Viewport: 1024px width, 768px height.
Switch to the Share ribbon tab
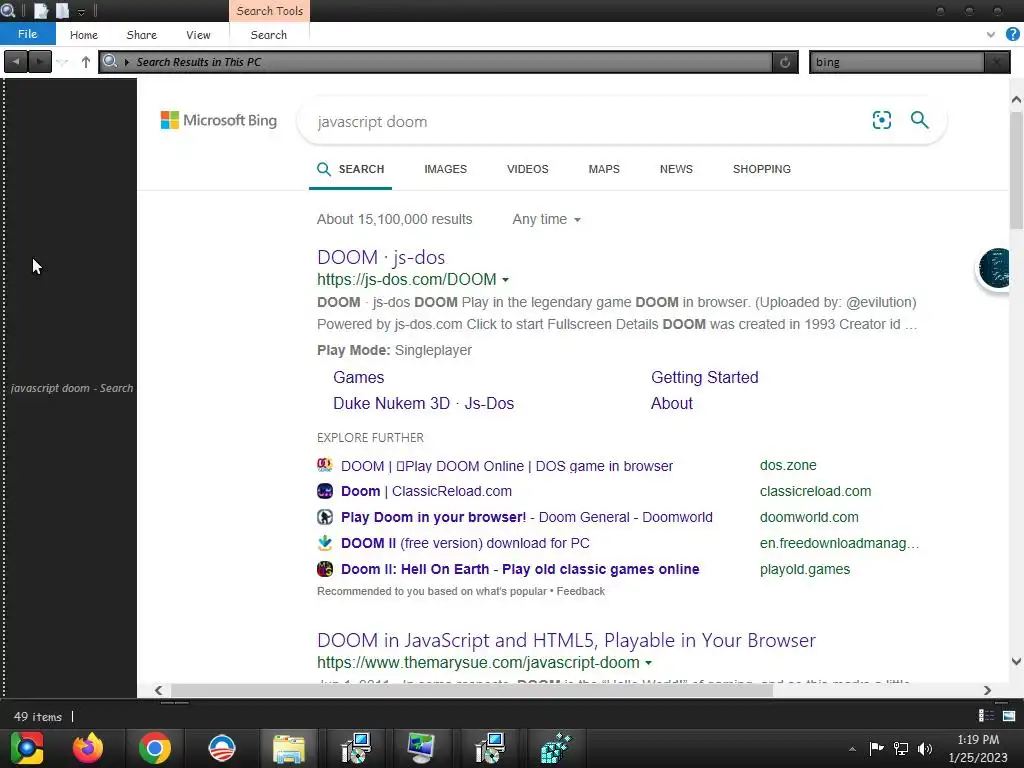(x=142, y=35)
